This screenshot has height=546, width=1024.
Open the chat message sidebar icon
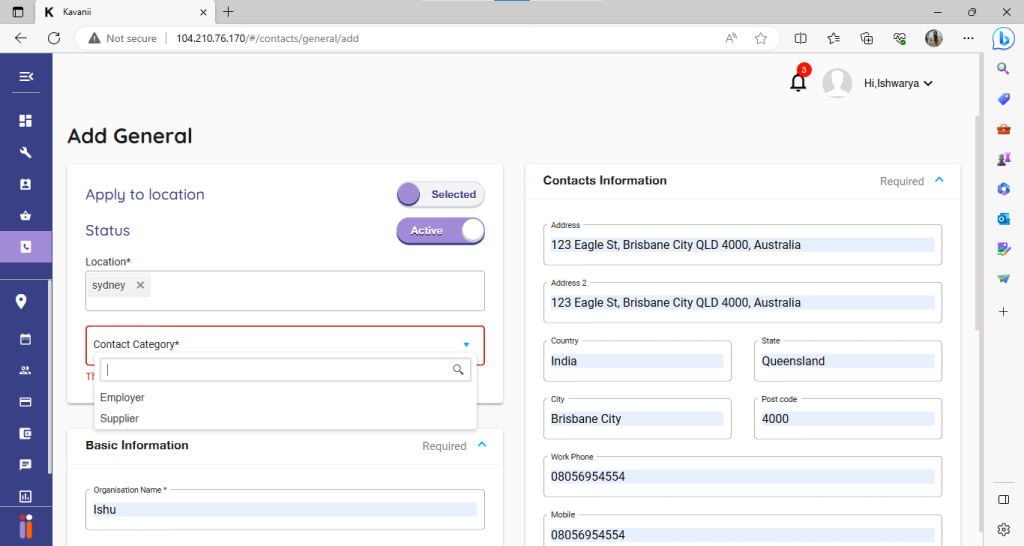tap(26, 465)
